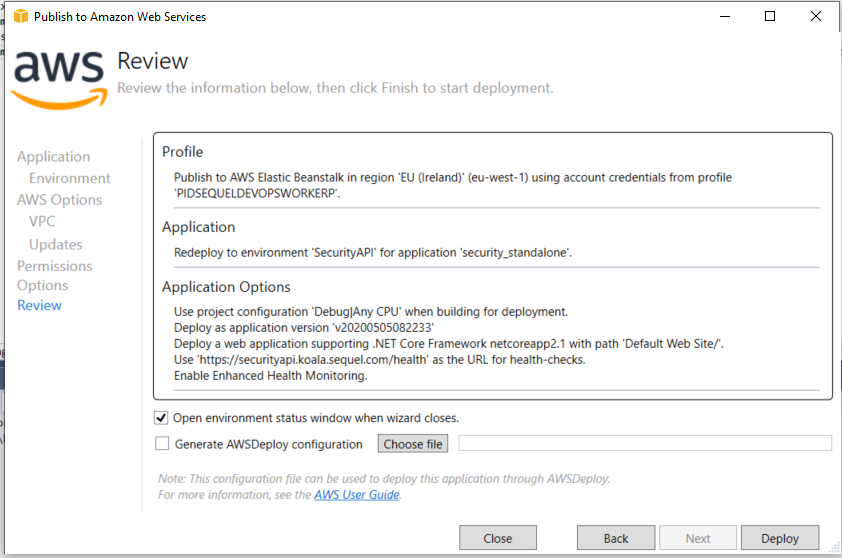Click the Choose file button
This screenshot has width=842, height=558.
point(412,444)
